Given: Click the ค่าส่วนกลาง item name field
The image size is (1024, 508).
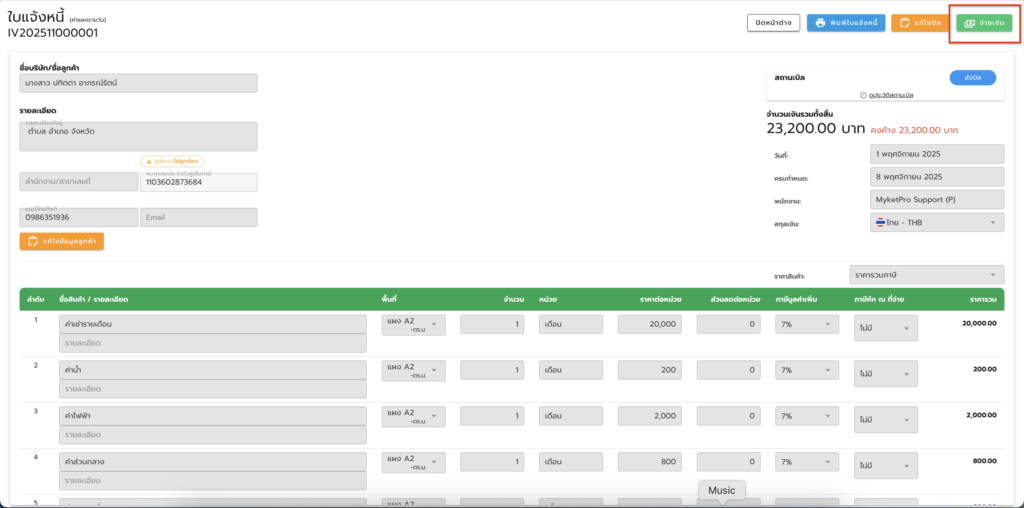Looking at the screenshot, I should (x=212, y=462).
